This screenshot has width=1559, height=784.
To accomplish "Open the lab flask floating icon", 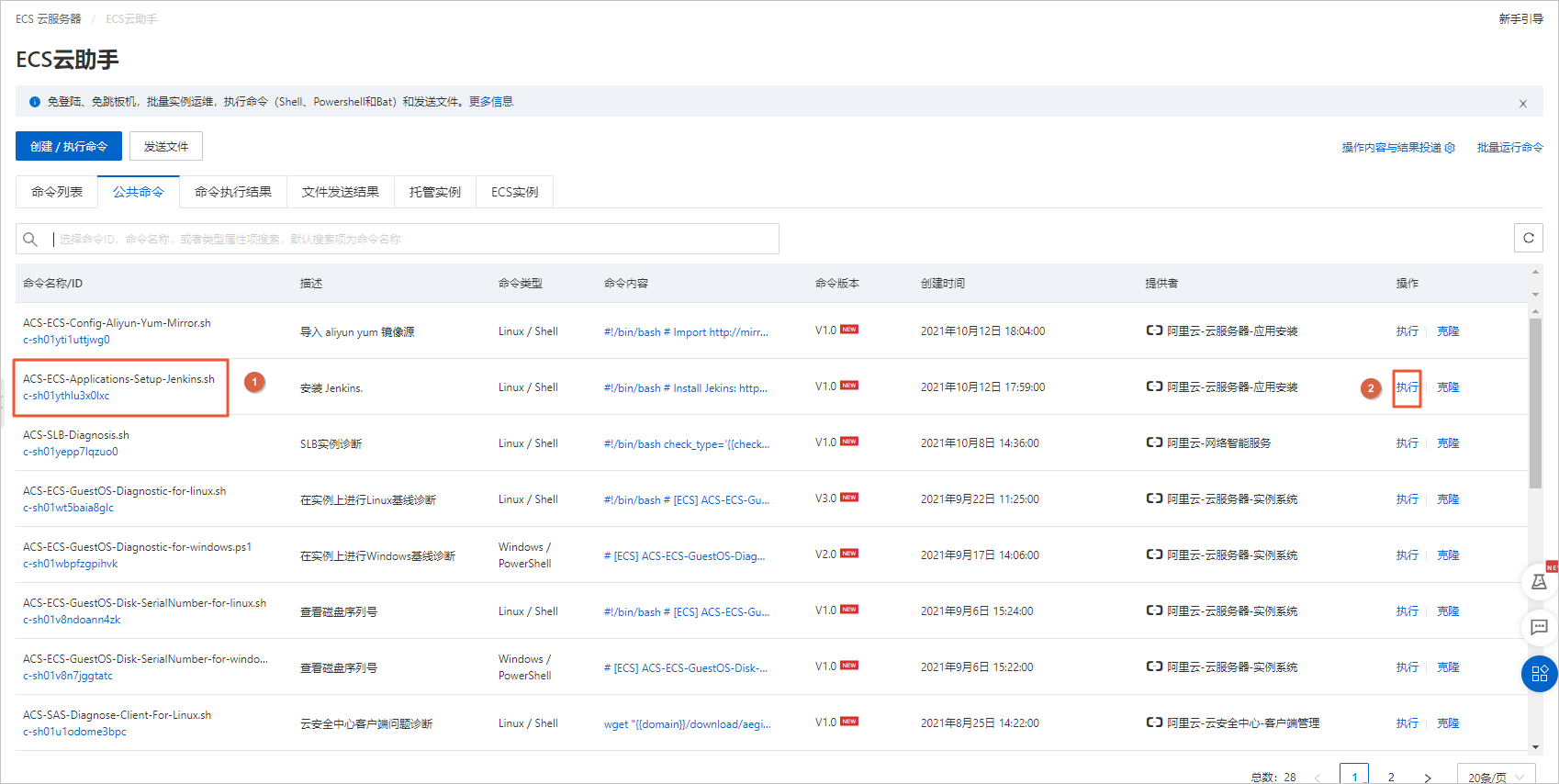I will pos(1540,582).
